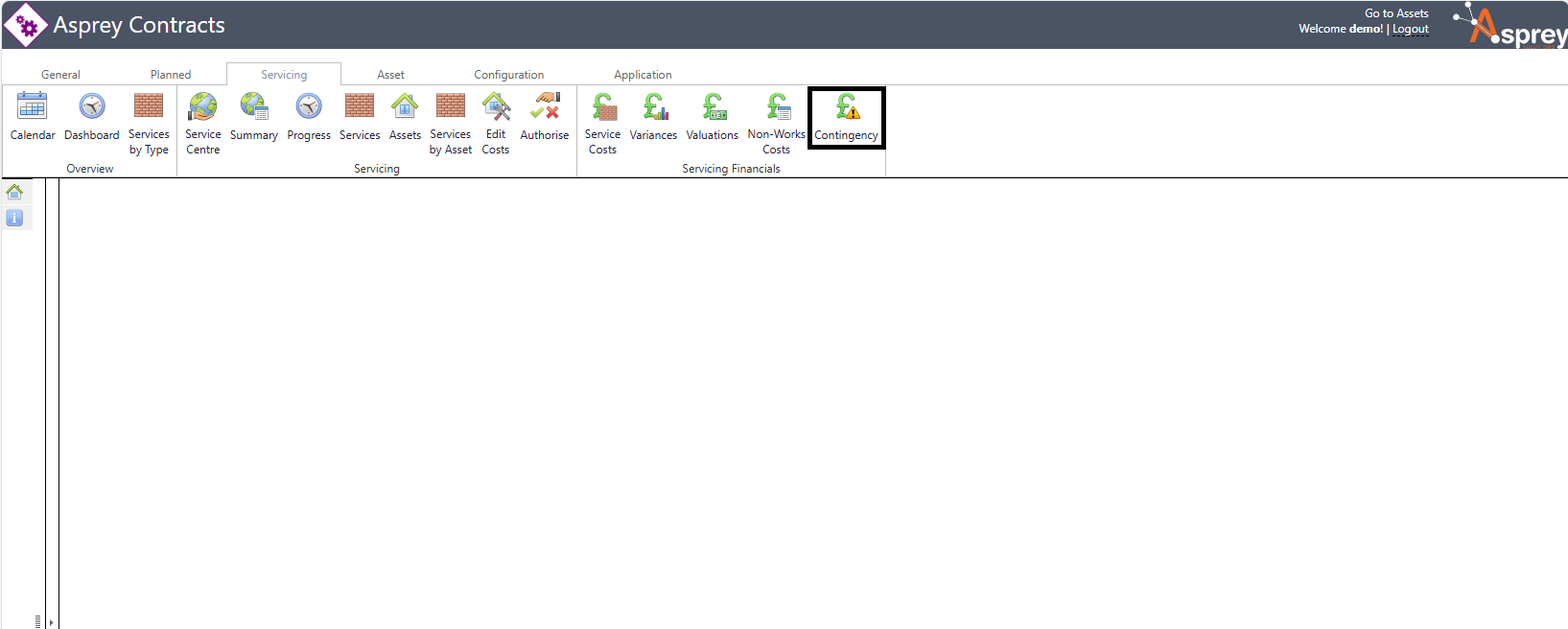
Task: Switch to the Configuration tab
Action: [x=508, y=75]
